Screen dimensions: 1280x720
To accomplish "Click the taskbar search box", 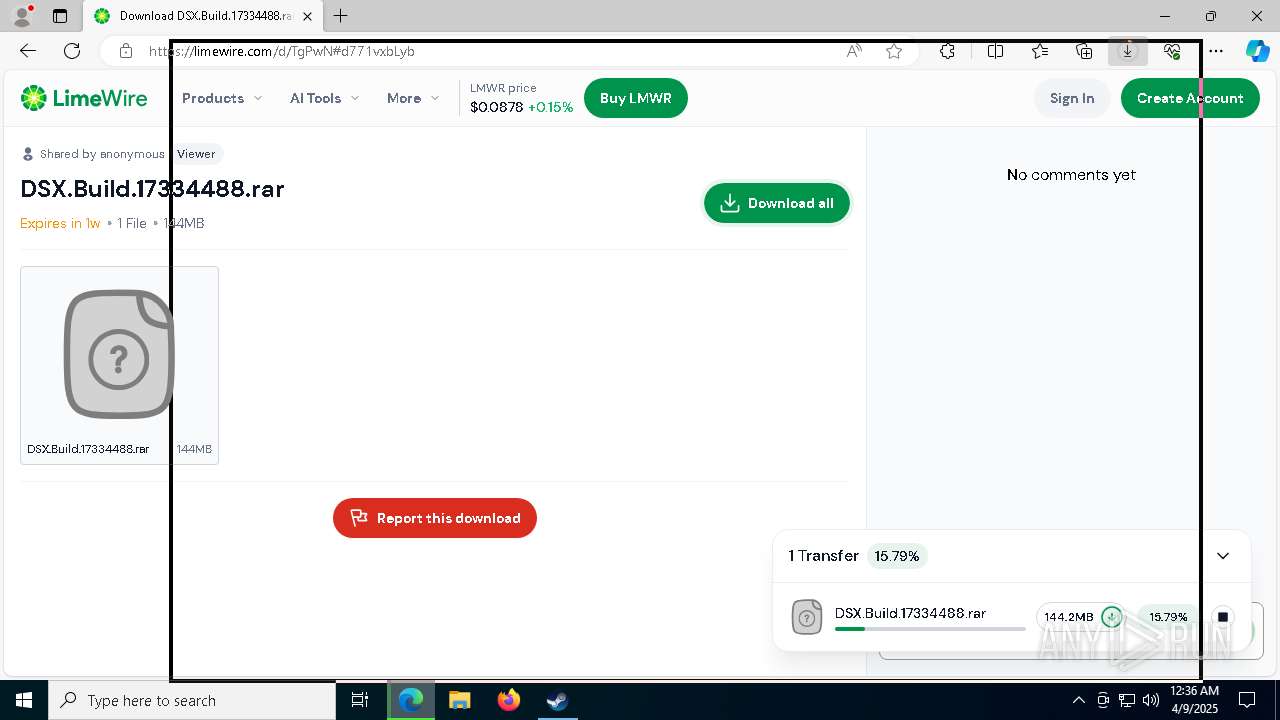I will coord(192,700).
